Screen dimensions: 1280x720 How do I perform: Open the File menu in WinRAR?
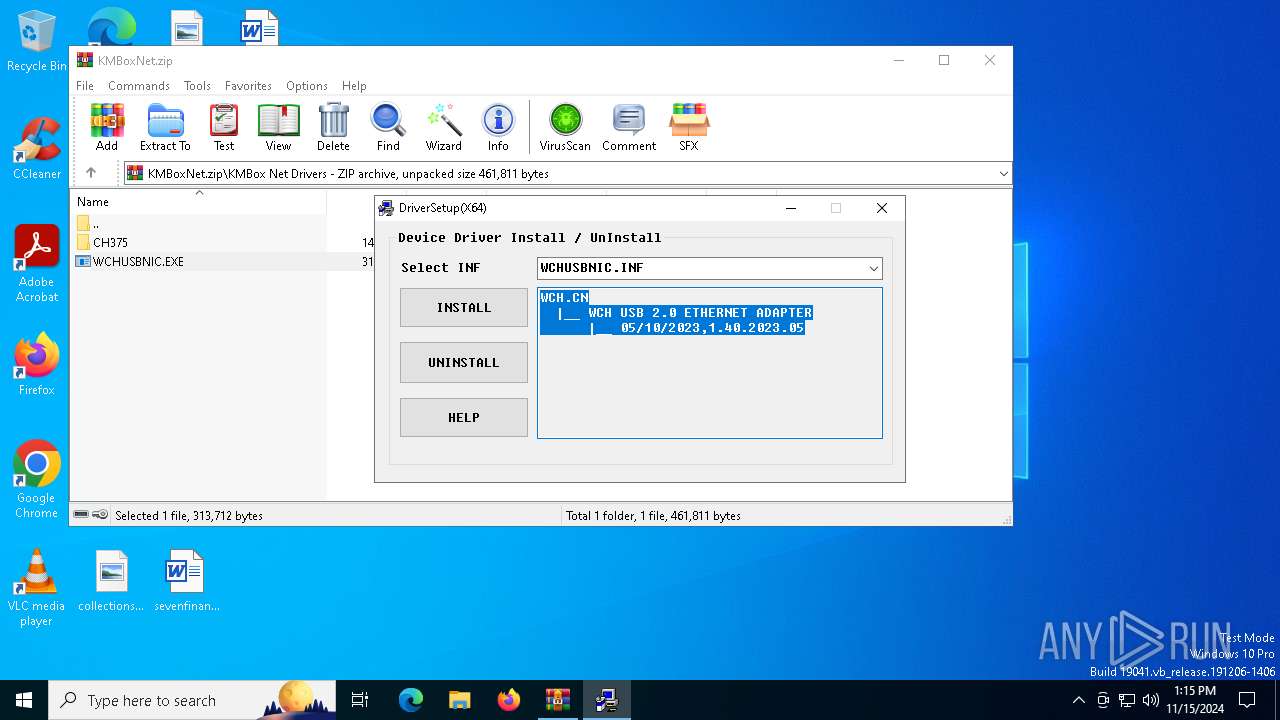[85, 86]
